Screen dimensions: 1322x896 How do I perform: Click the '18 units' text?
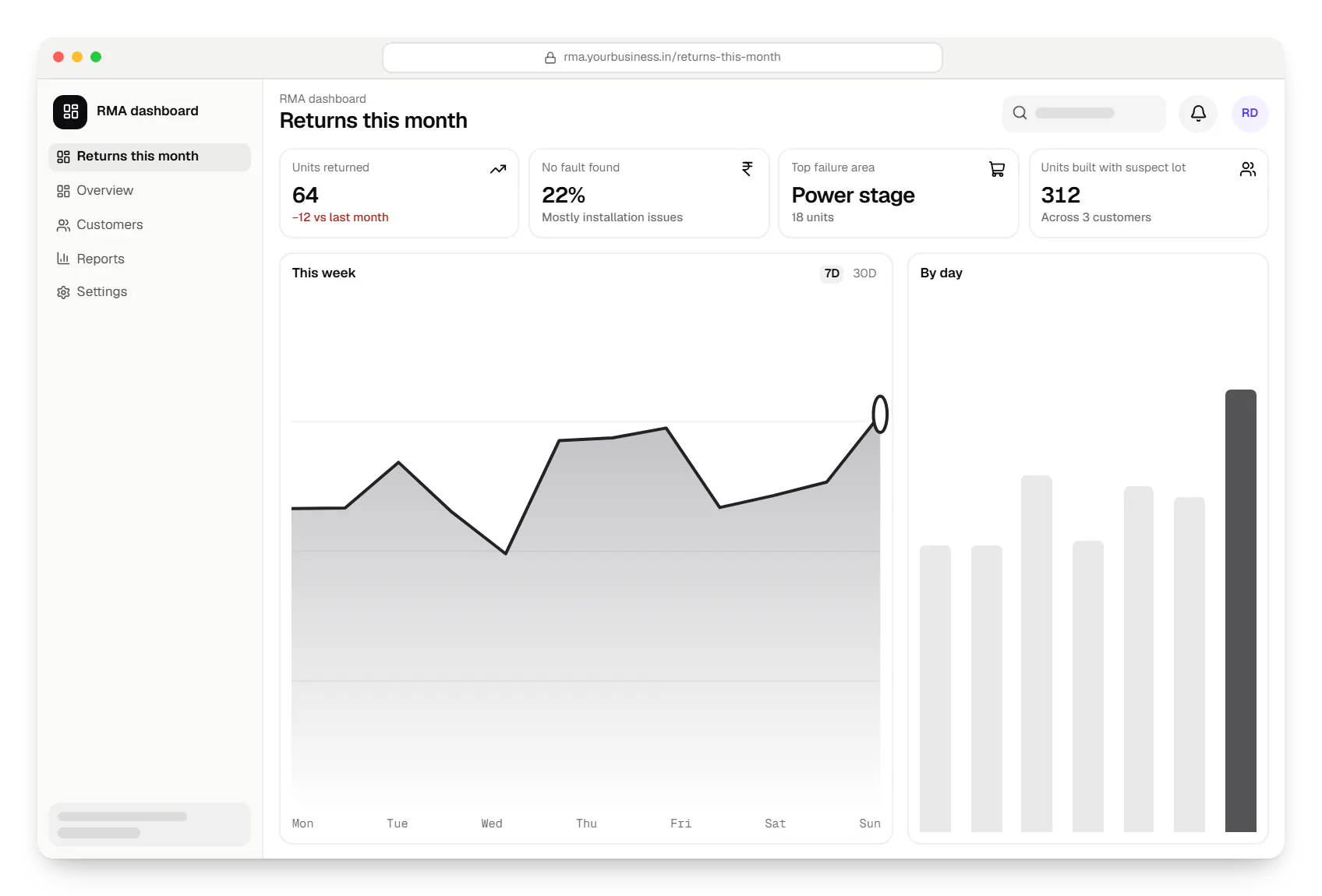[x=812, y=217]
